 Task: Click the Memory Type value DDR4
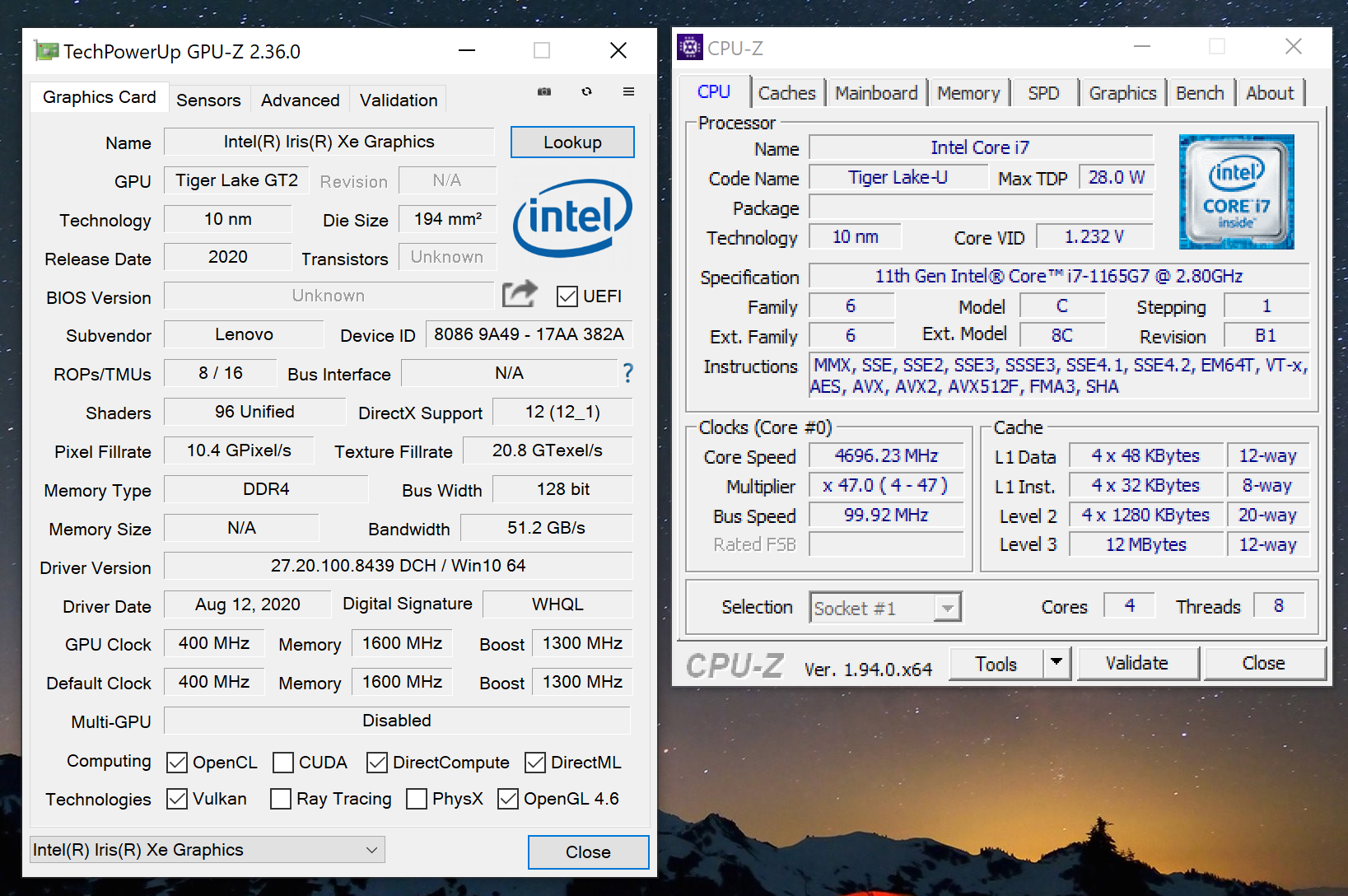[x=266, y=489]
